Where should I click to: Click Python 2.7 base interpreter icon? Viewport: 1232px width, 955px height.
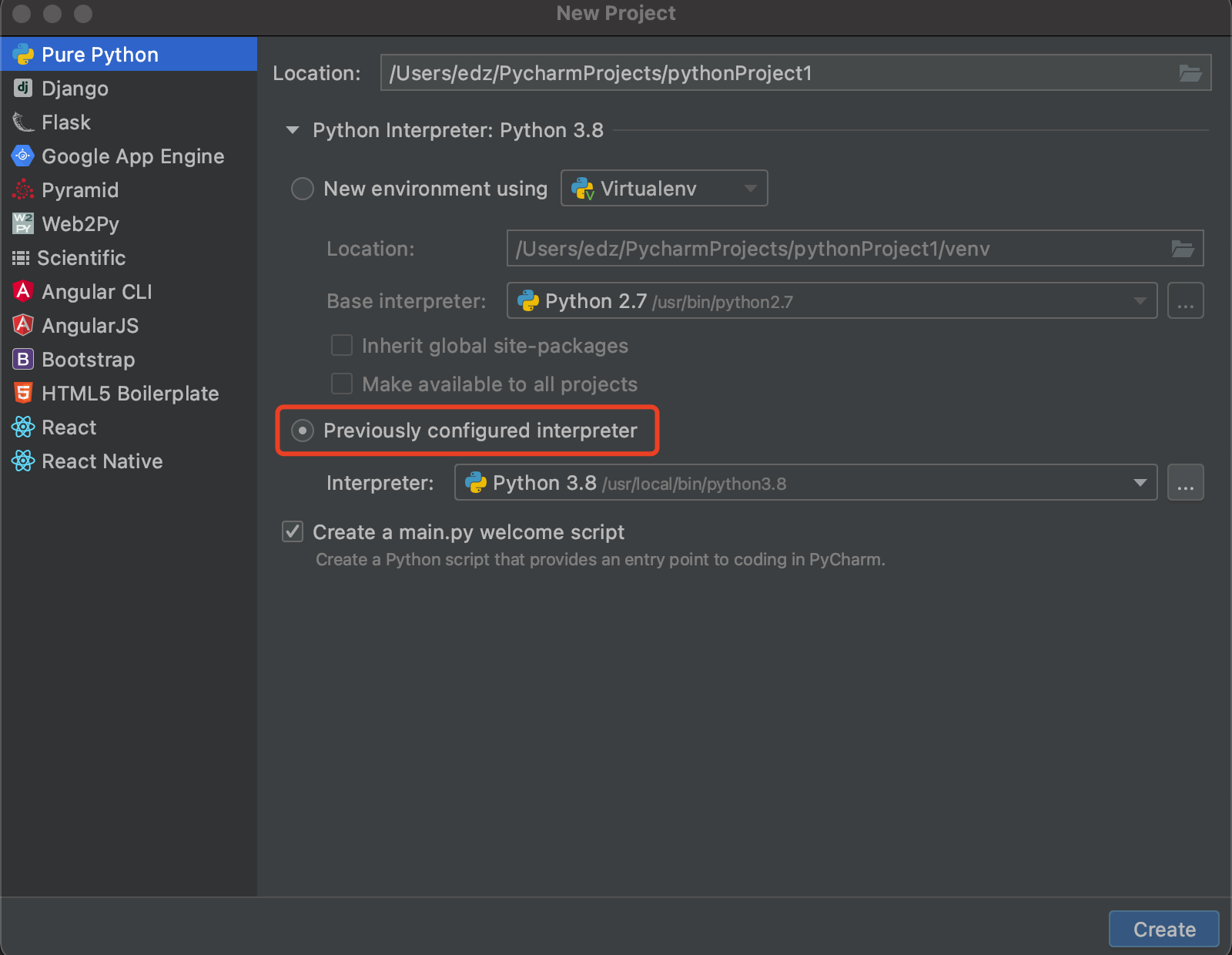(528, 301)
